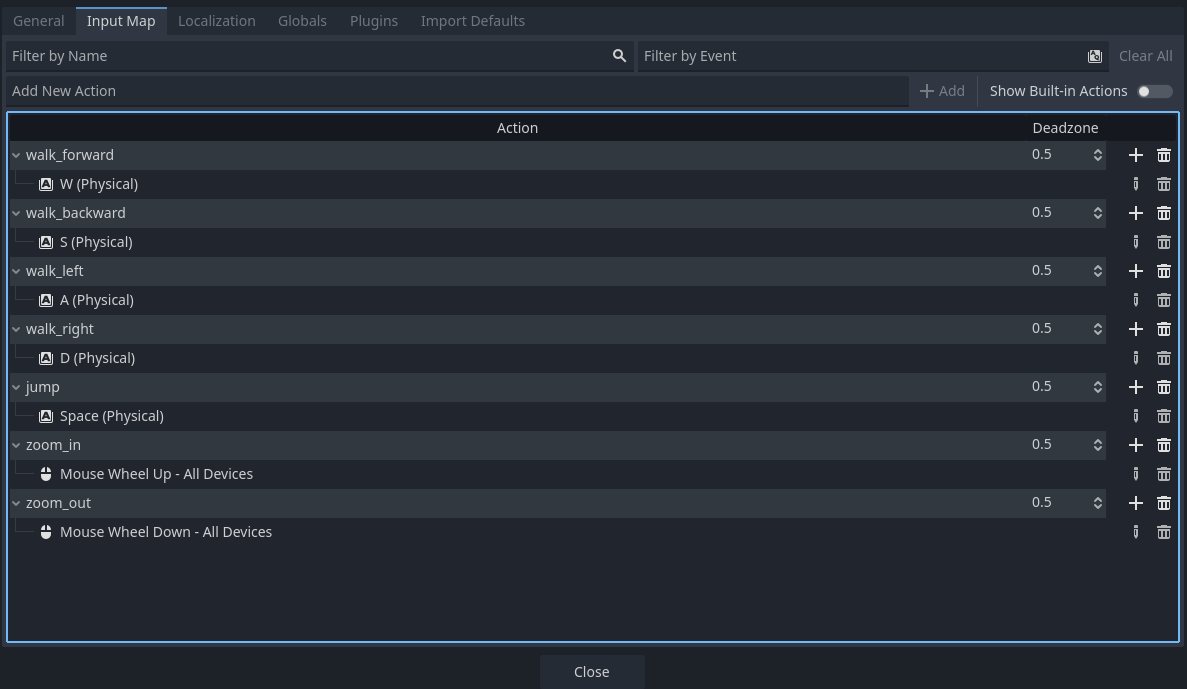Click the Add action button
The width and height of the screenshot is (1187, 689).
click(x=942, y=92)
